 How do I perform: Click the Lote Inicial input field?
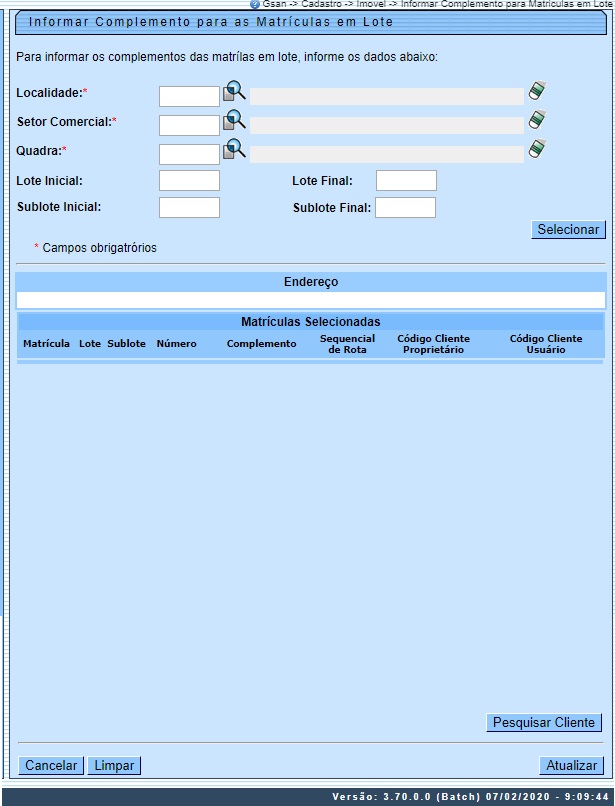pyautogui.click(x=189, y=181)
